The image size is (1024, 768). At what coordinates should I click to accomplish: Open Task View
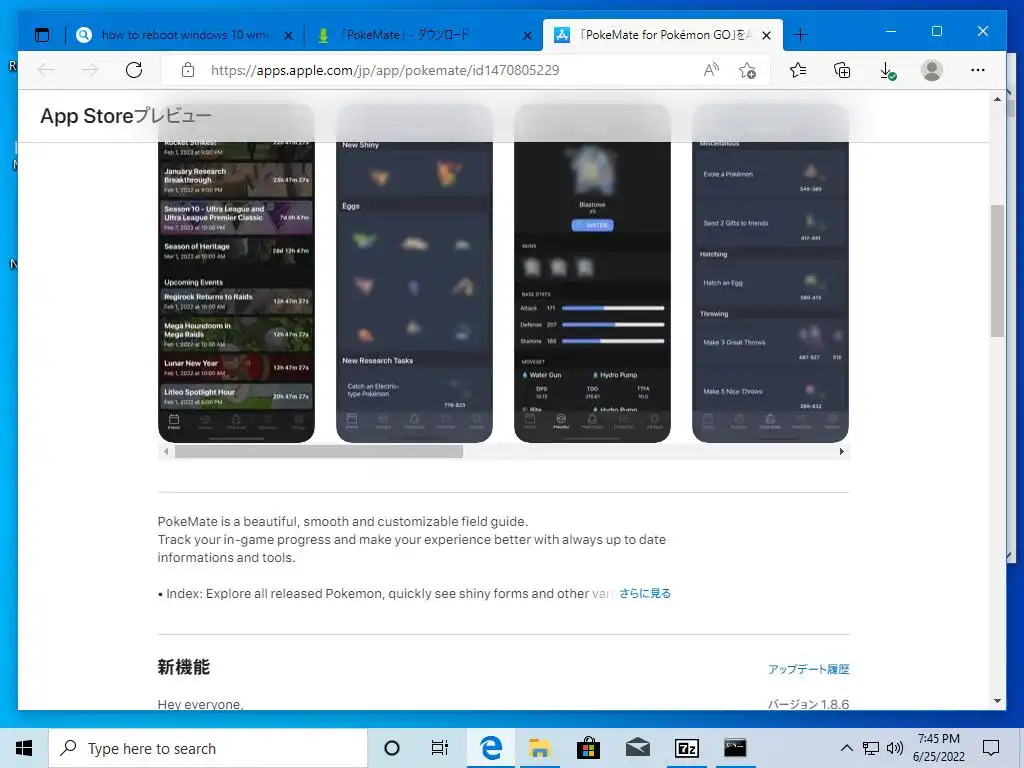[x=440, y=748]
